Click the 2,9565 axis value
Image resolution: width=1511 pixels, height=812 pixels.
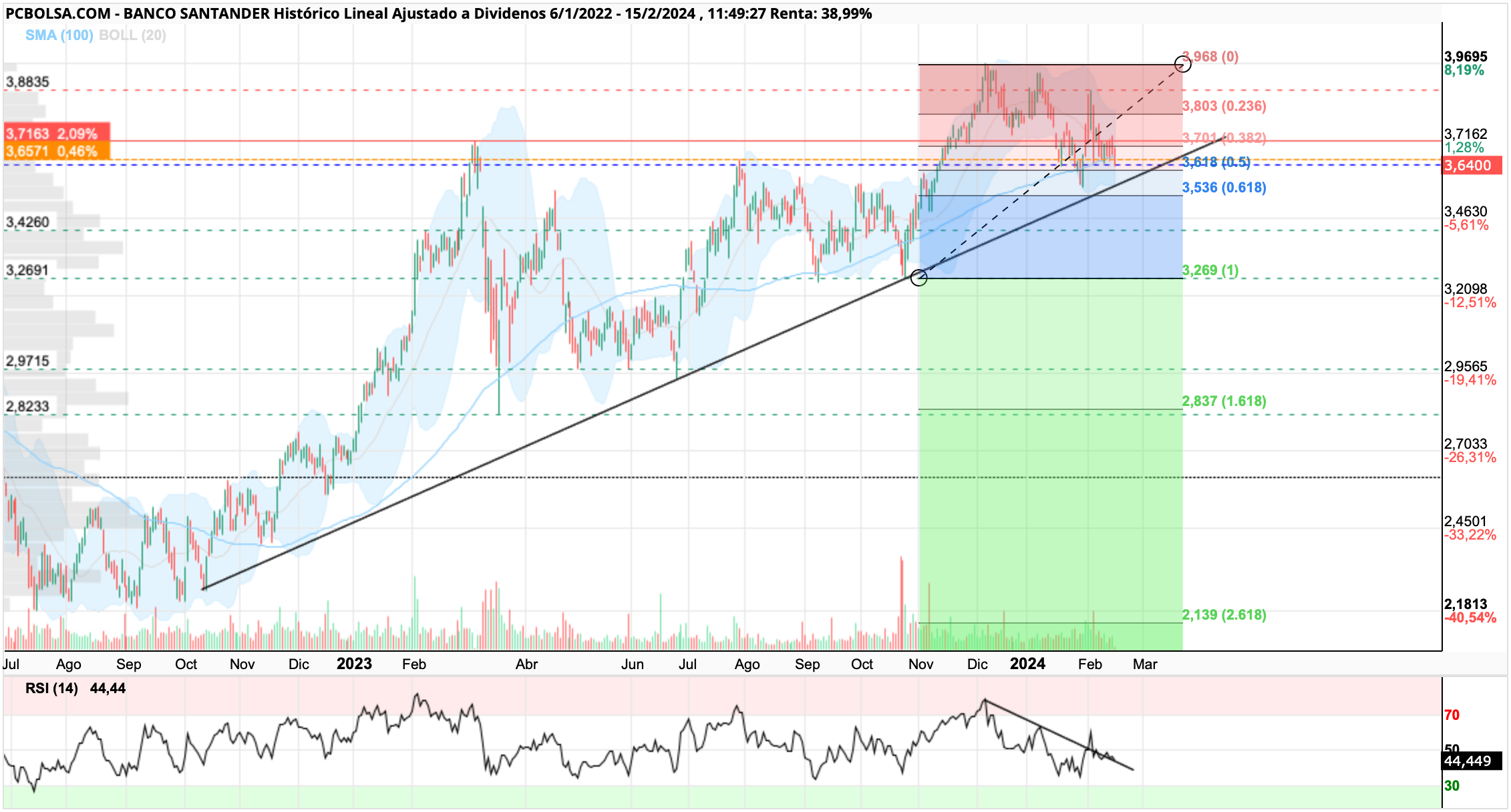[1466, 367]
